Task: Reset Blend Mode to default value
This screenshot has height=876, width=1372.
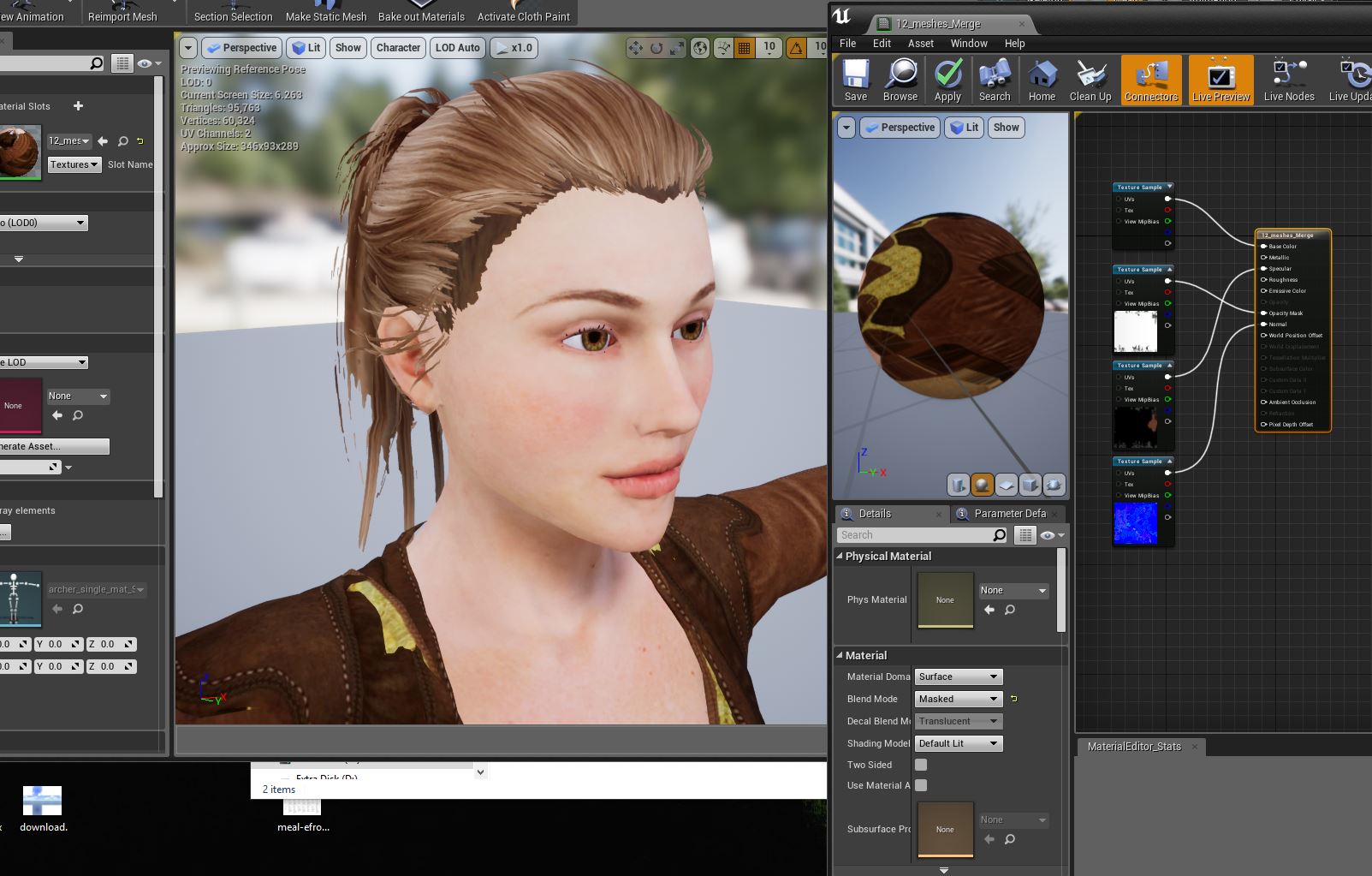Action: (x=1014, y=699)
